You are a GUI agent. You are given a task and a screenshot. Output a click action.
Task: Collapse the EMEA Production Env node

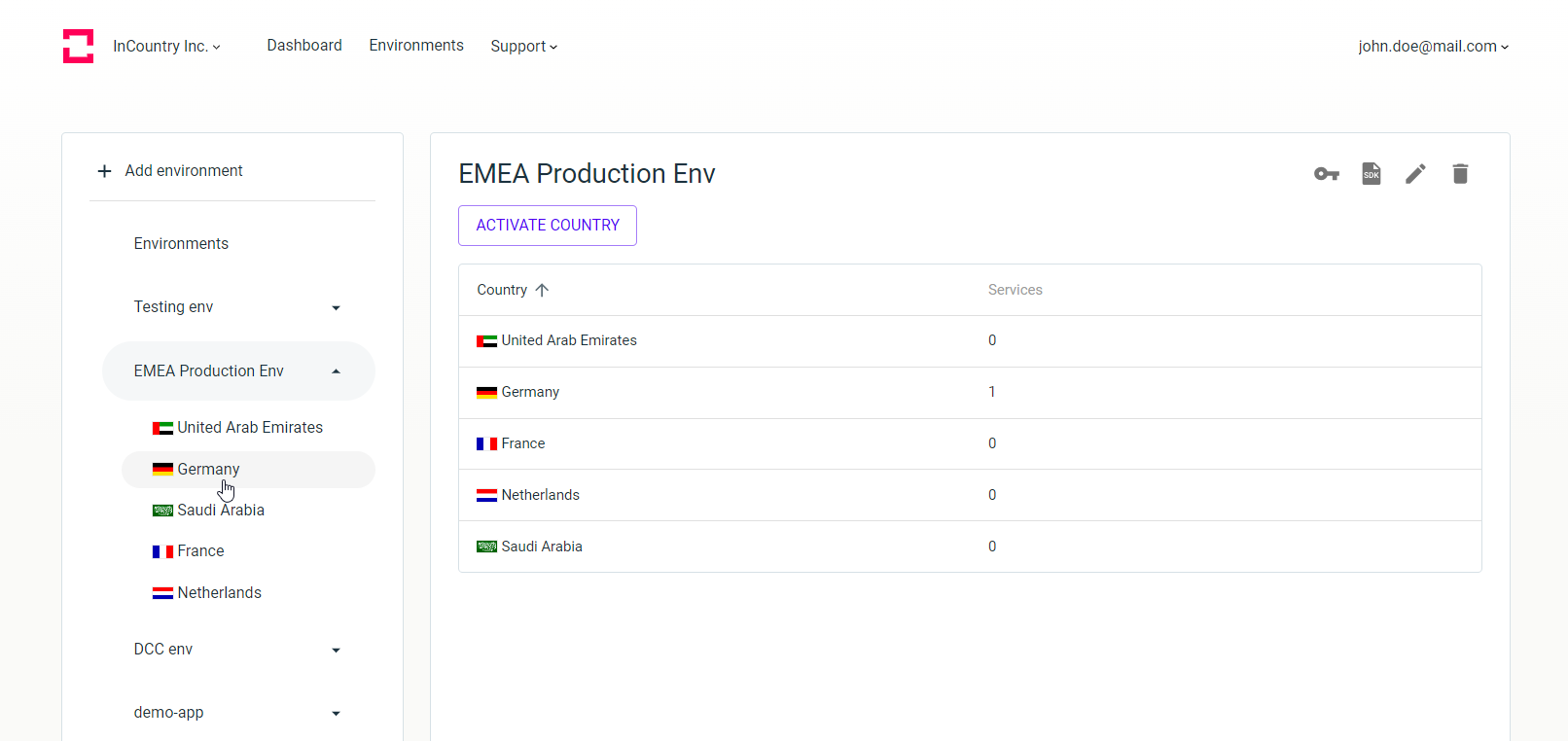point(336,370)
